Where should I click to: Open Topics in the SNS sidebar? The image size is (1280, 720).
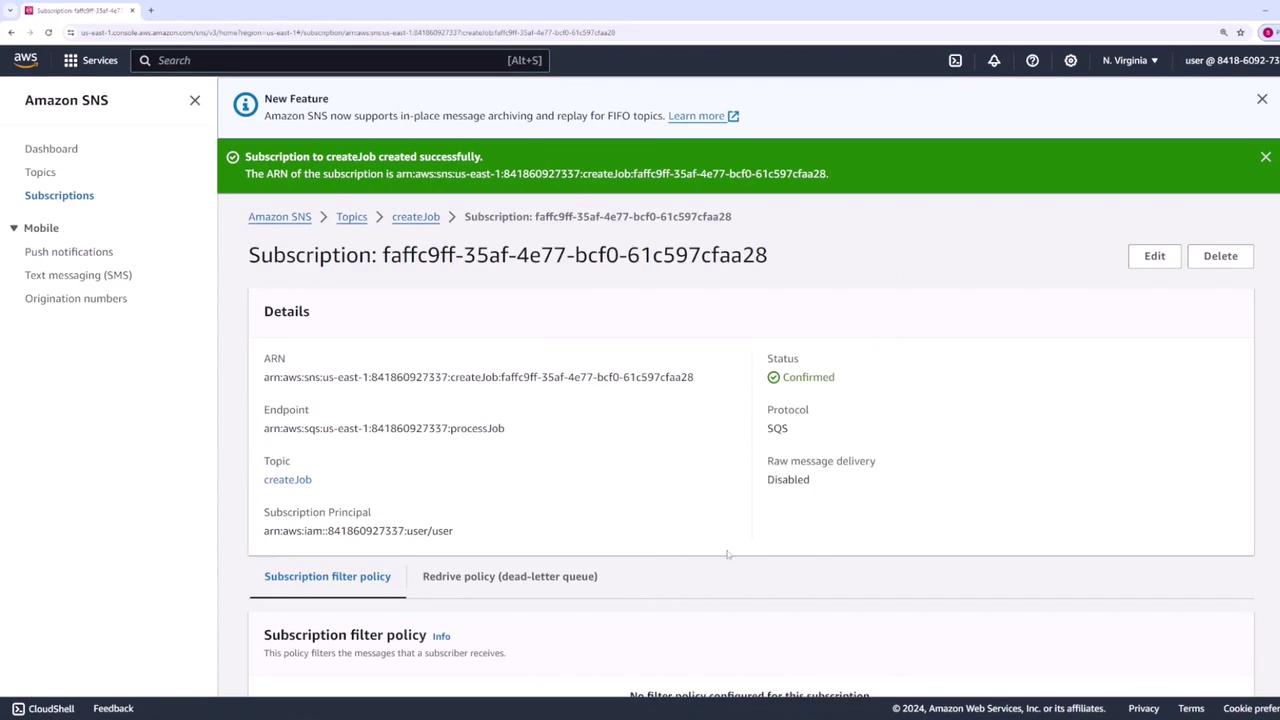[40, 172]
